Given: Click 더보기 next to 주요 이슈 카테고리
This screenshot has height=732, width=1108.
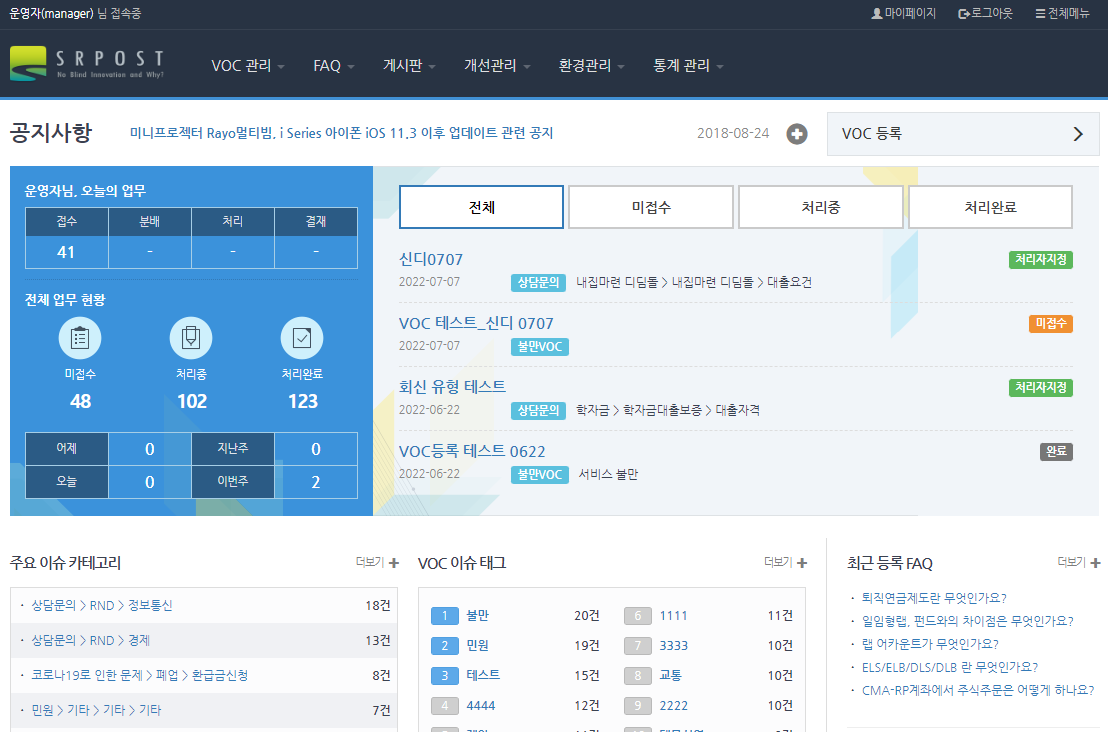Looking at the screenshot, I should tap(377, 563).
